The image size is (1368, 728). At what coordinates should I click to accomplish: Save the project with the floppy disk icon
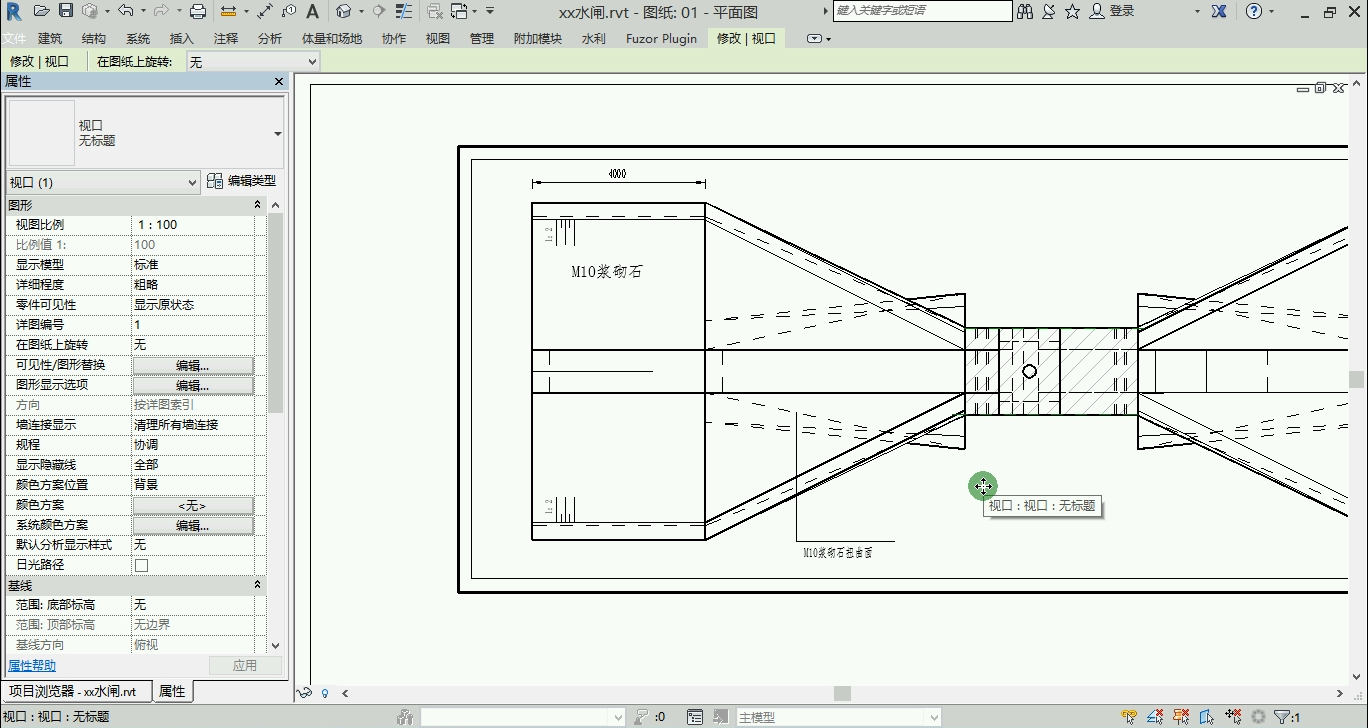tap(66, 11)
